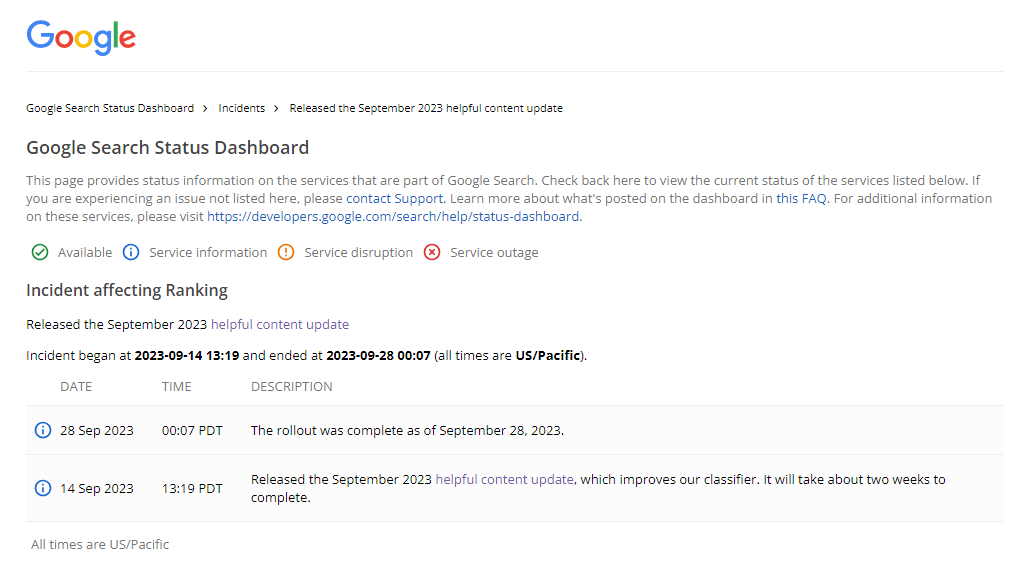Go to the Incidents breadcrumb
1014x564 pixels.
coord(241,108)
